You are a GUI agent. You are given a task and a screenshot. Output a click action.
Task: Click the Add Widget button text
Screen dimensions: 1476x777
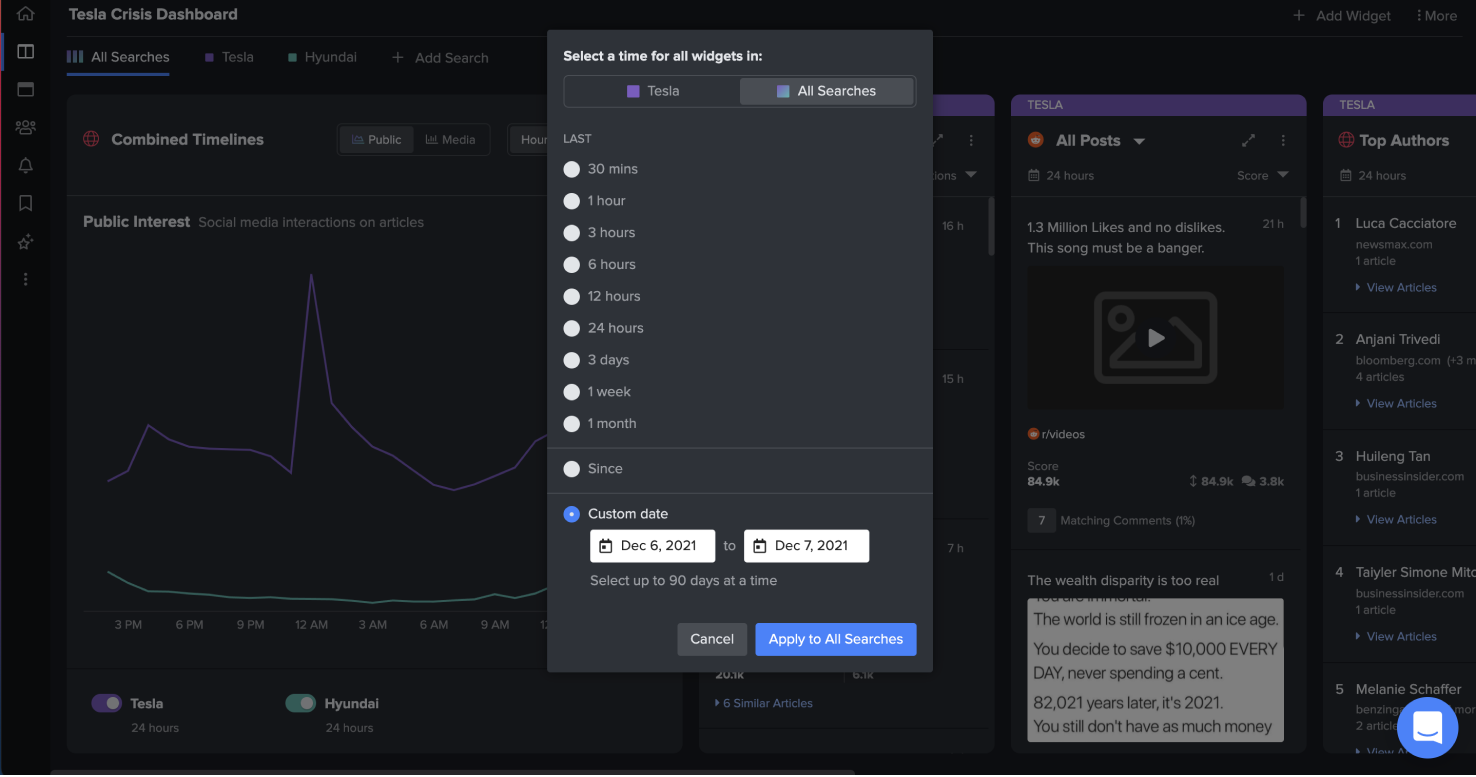(1354, 16)
